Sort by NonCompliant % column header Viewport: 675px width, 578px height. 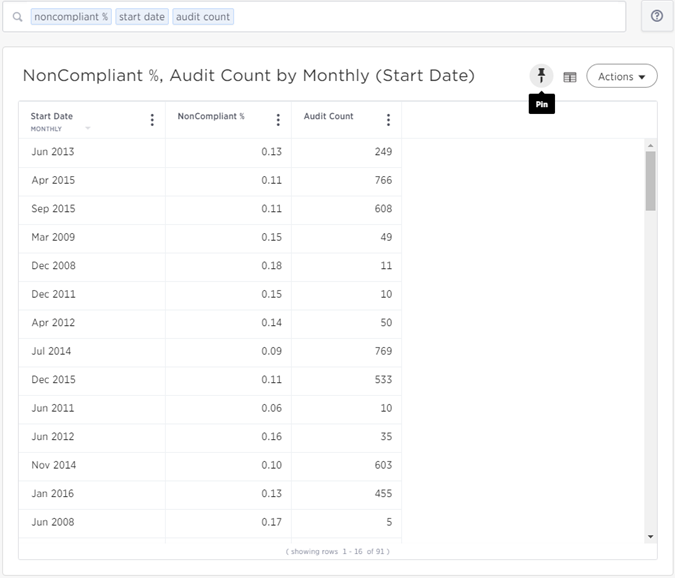(211, 116)
